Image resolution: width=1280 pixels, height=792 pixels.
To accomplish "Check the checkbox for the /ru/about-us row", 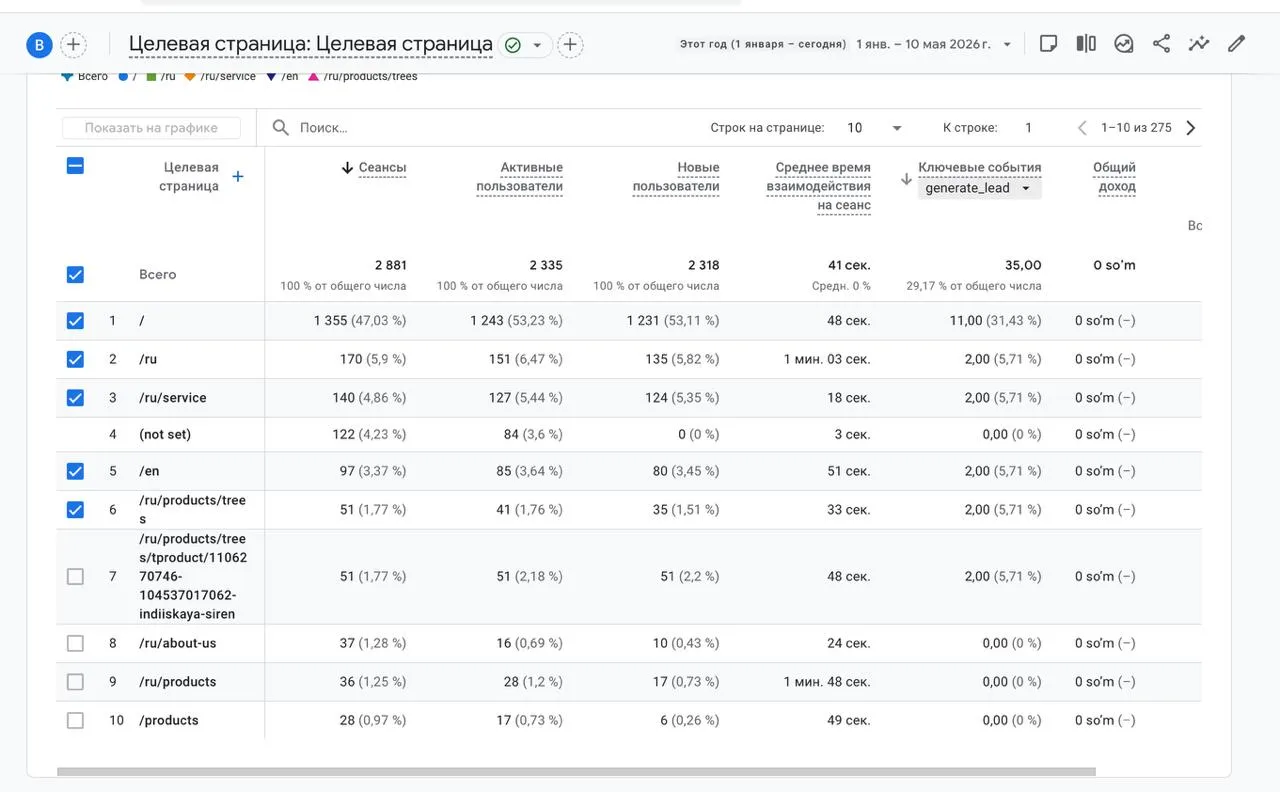I will [75, 643].
